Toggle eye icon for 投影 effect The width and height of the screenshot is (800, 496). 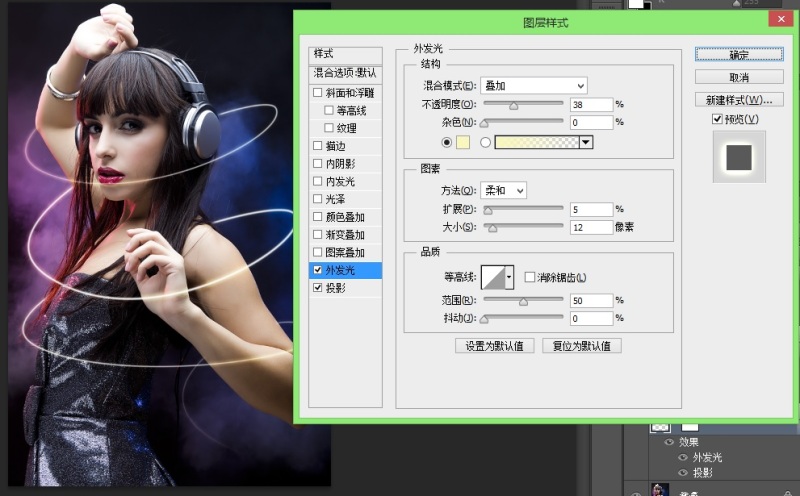click(683, 473)
